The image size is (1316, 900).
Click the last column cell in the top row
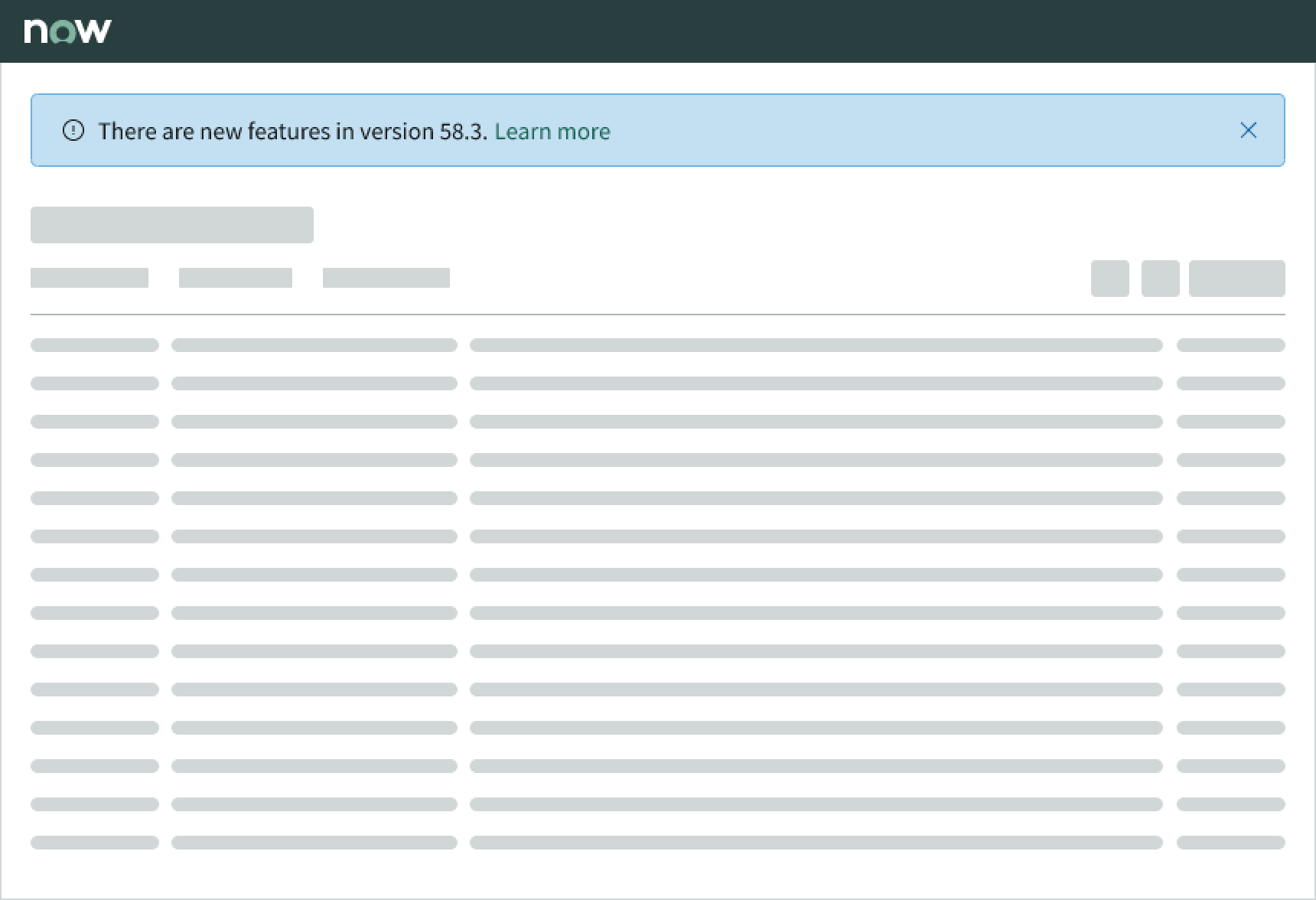point(1230,345)
